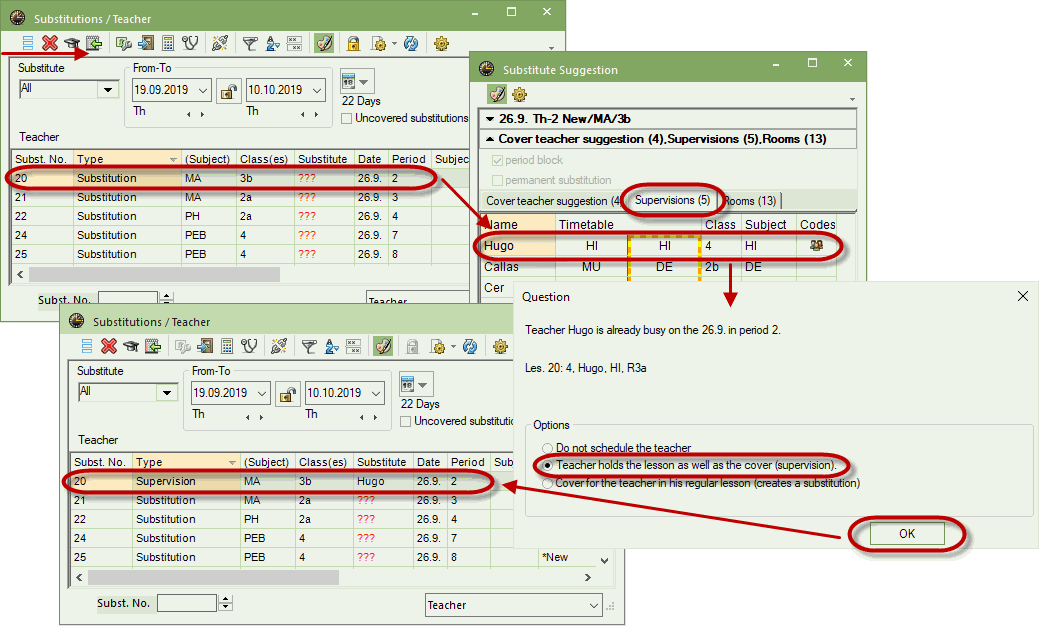Click filter funnel icon in front Substitutions window

pos(309,346)
